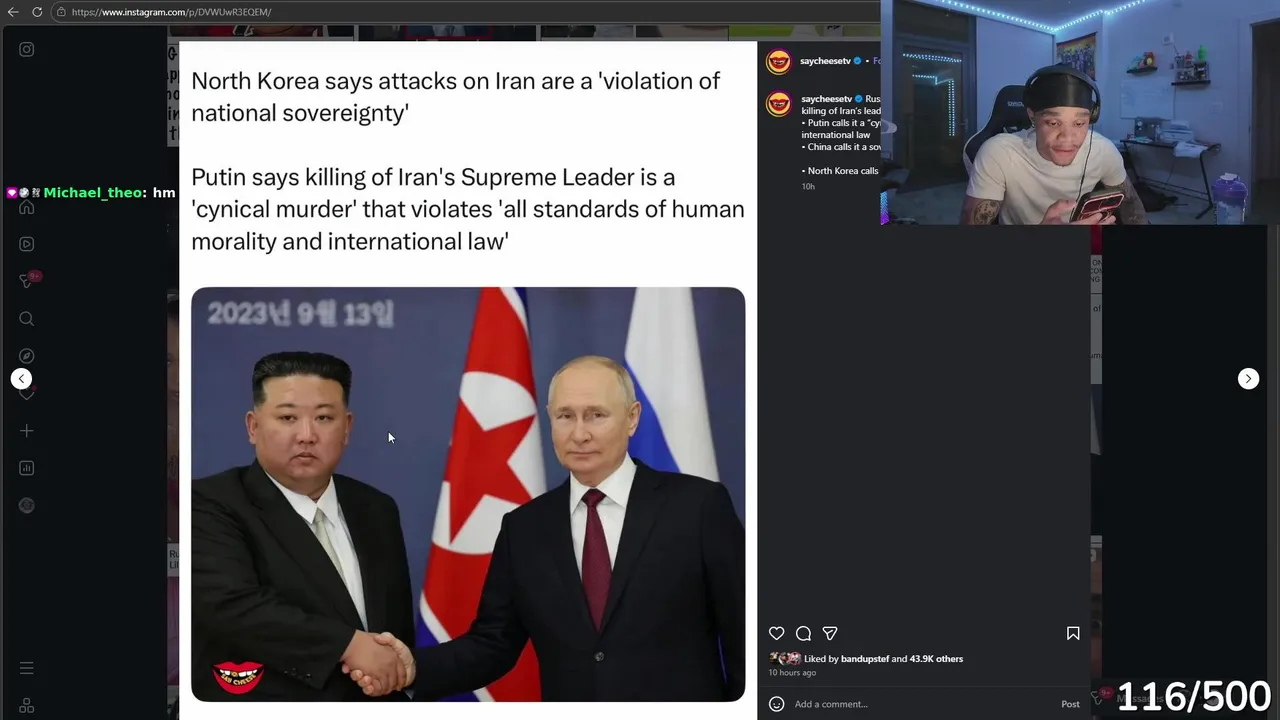This screenshot has height=720, width=1280.
Task: Open Messages icon with notification badge
Action: pyautogui.click(x=27, y=281)
